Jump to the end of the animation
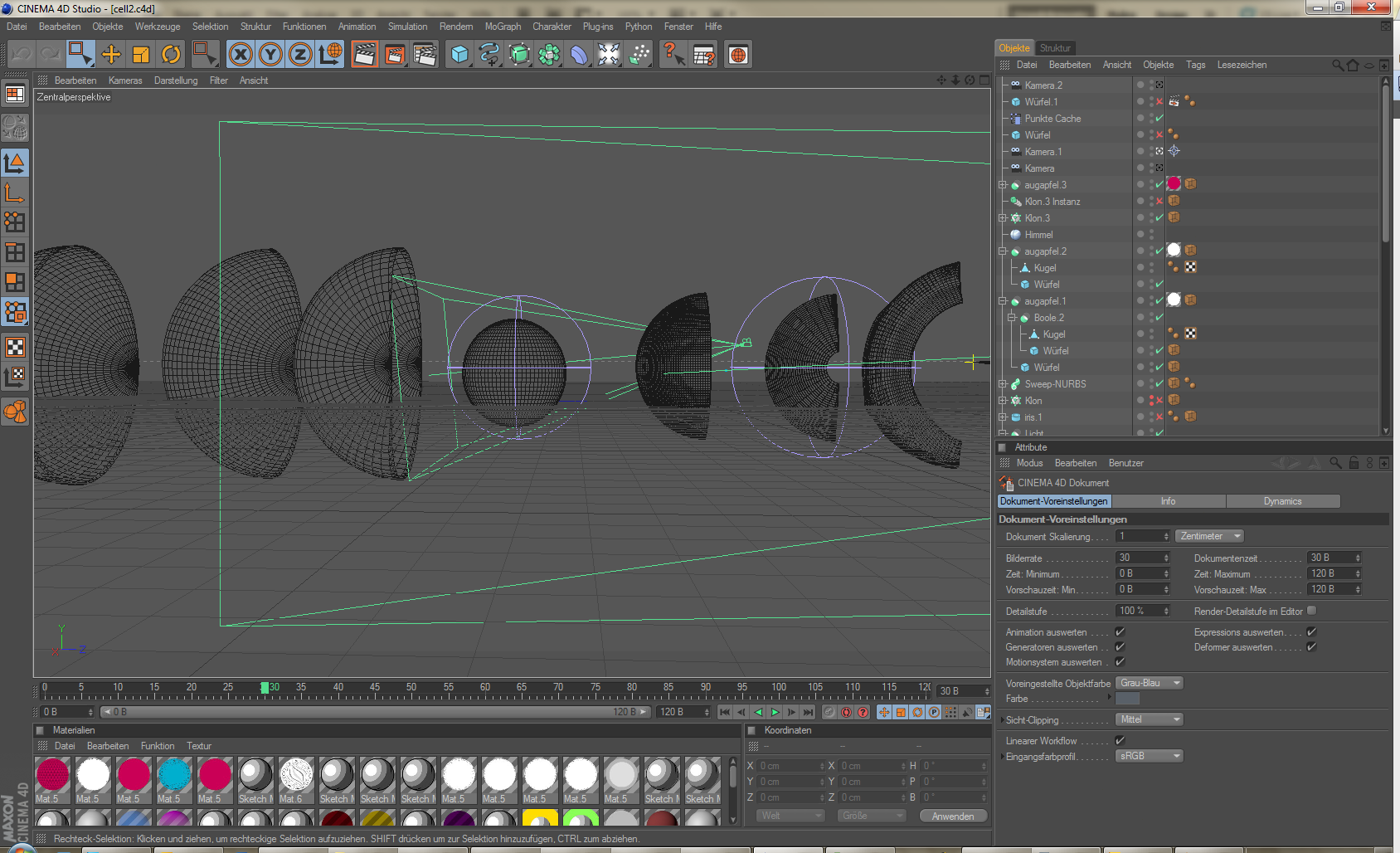Image resolution: width=1400 pixels, height=853 pixels. click(808, 712)
